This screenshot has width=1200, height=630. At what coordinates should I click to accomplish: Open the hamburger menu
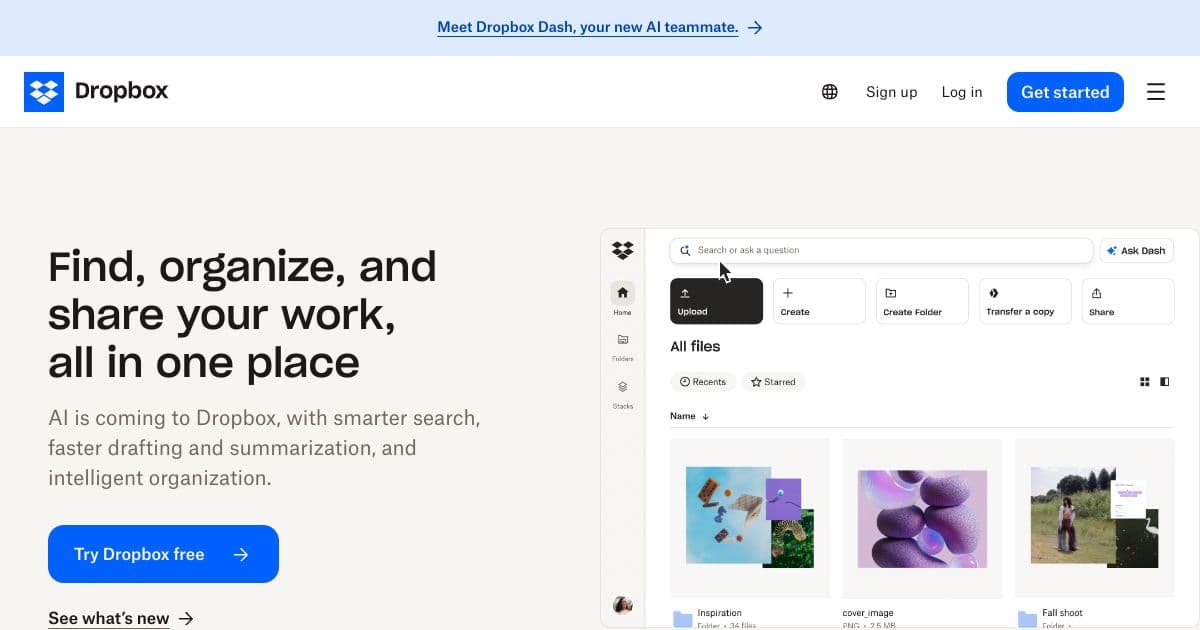tap(1156, 91)
